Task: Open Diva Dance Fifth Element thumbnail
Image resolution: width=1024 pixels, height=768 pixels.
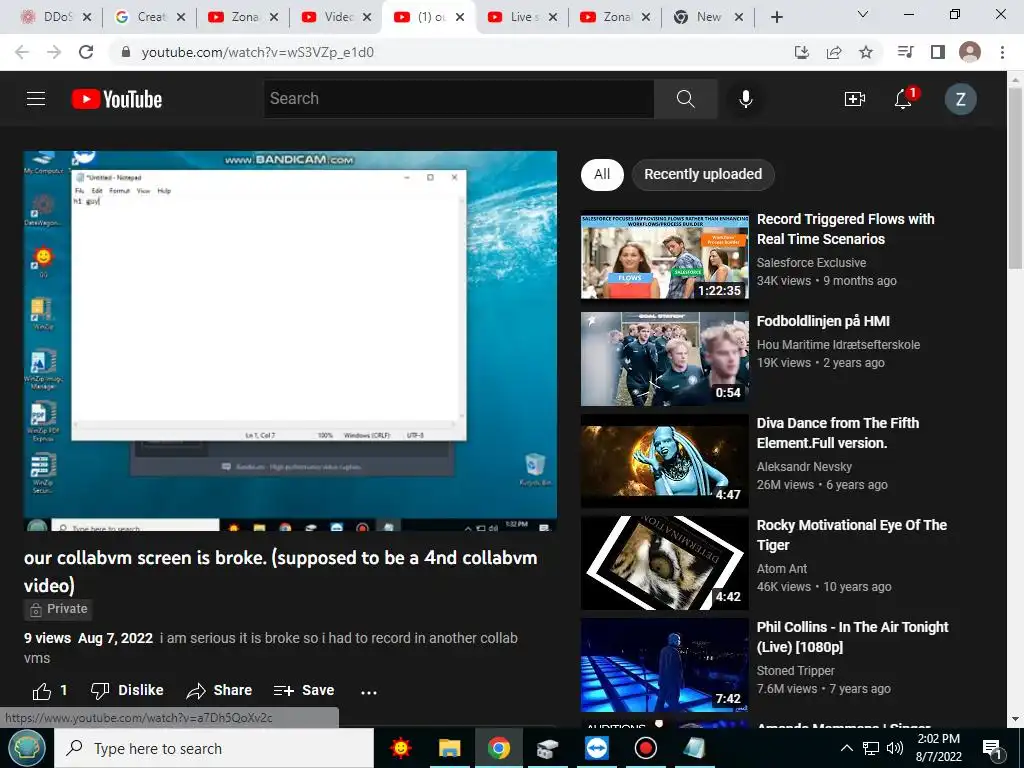Action: click(x=665, y=460)
